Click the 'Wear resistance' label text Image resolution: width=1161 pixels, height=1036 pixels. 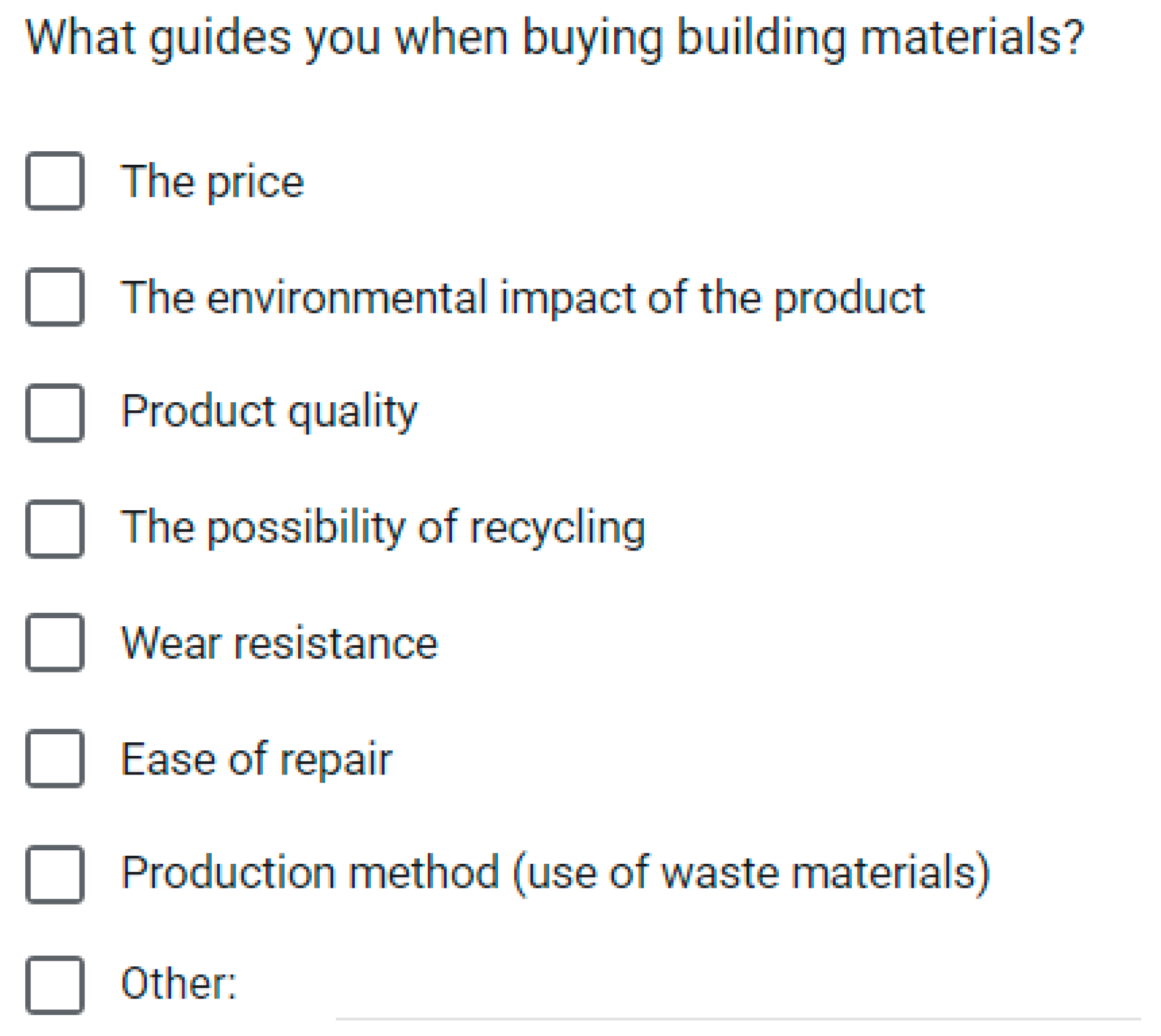pyautogui.click(x=280, y=644)
